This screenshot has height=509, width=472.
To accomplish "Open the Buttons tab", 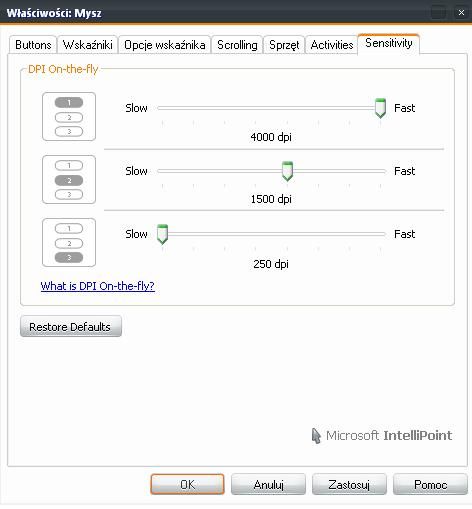I will (x=33, y=45).
